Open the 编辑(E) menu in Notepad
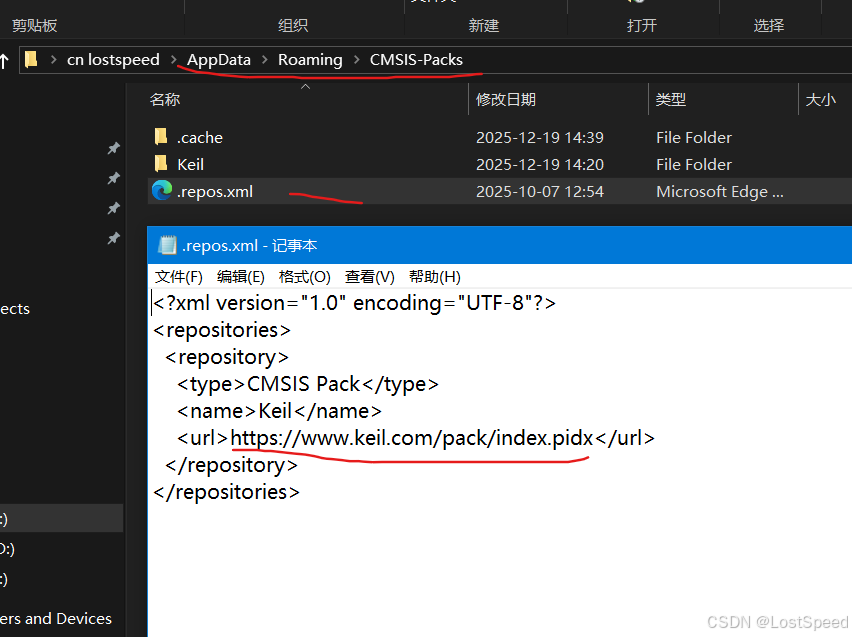This screenshot has height=637, width=852. 241,277
